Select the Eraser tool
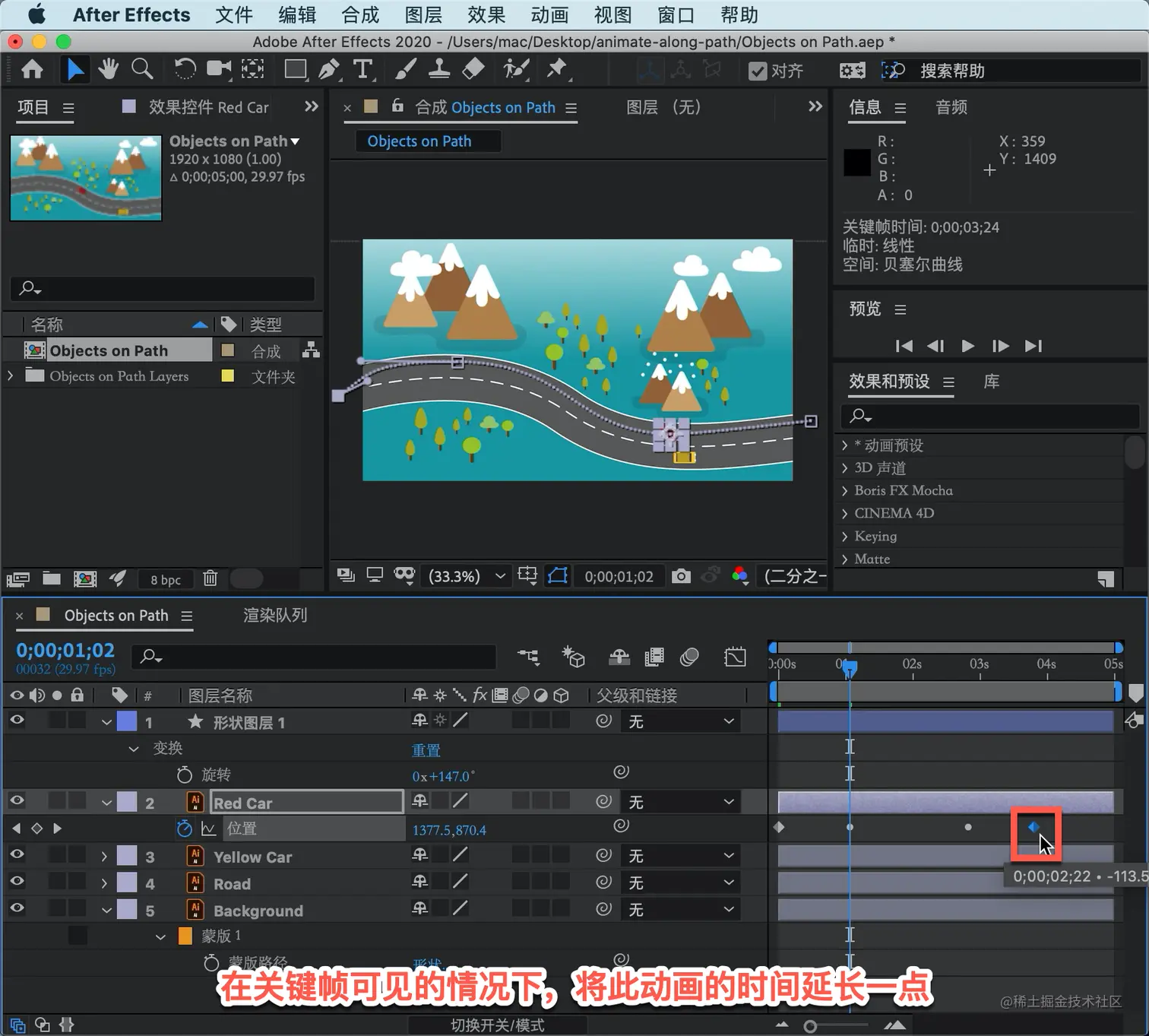The height and width of the screenshot is (1036, 1149). click(x=473, y=69)
